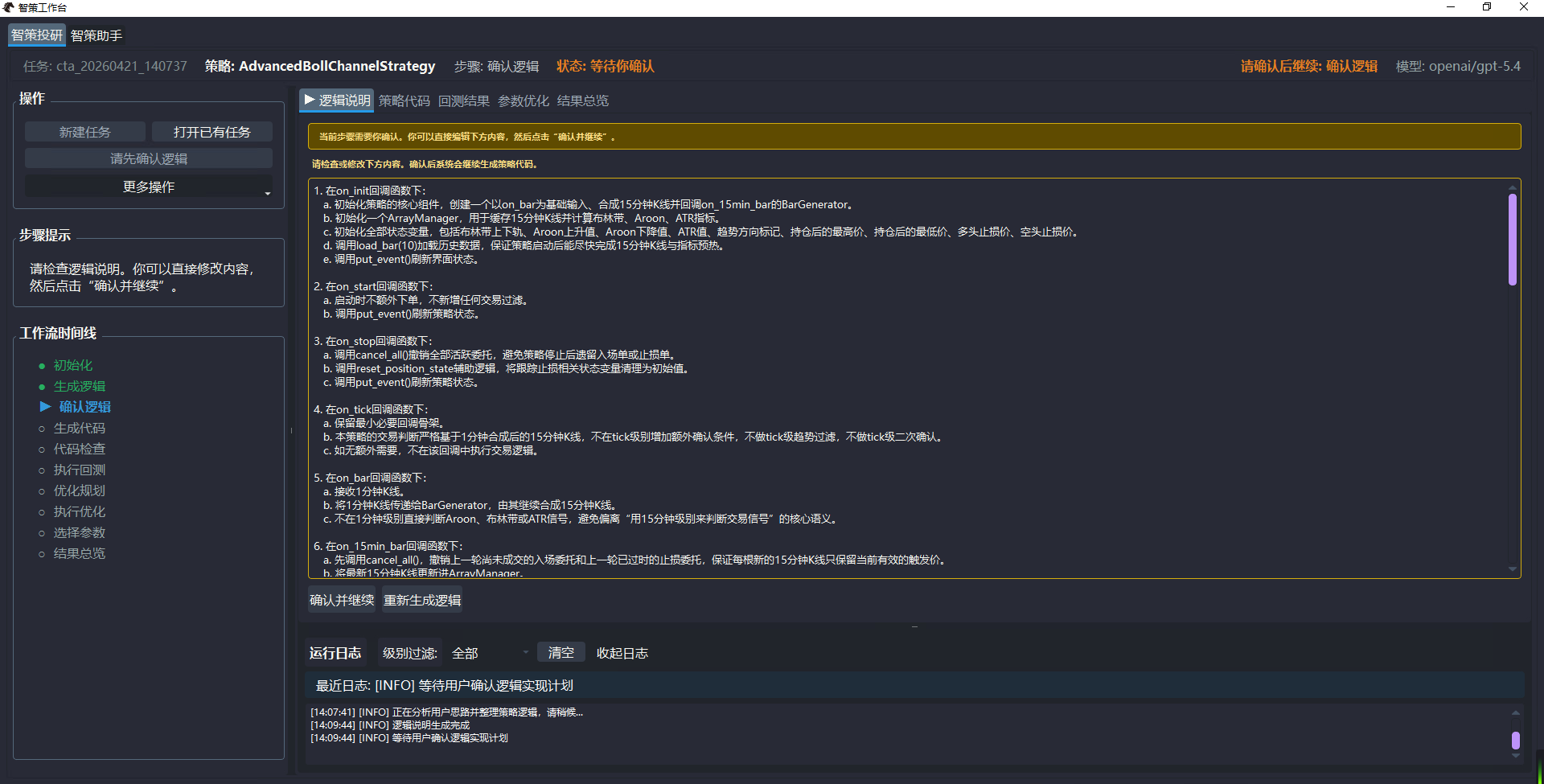Click 收起日志 to collapse the log
The image size is (1544, 784).
click(x=622, y=653)
